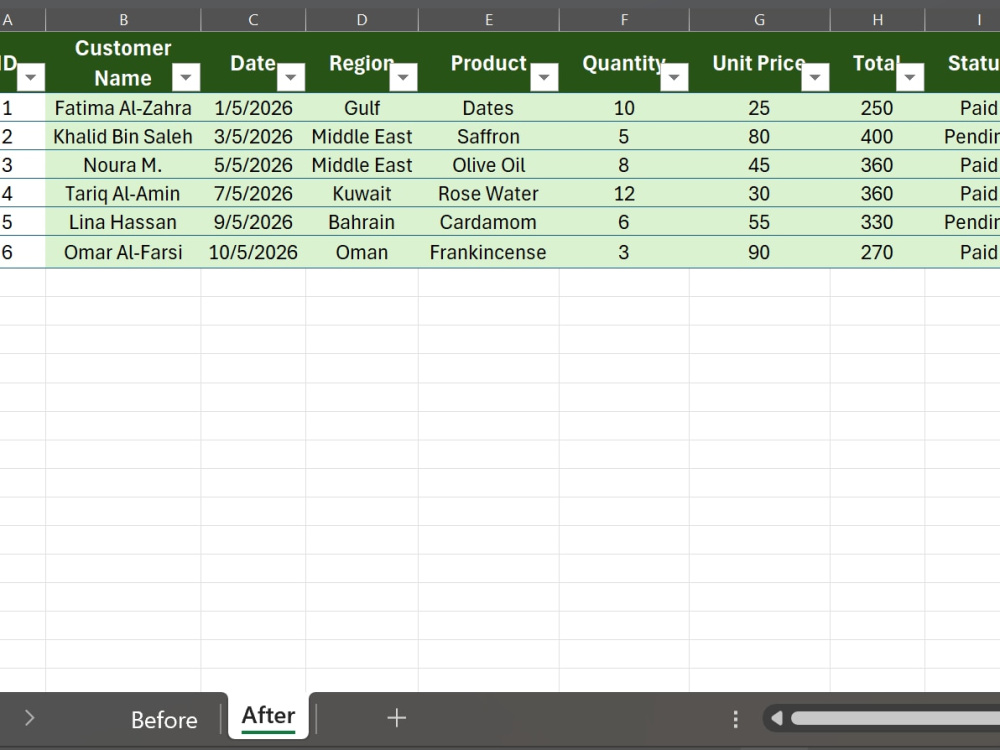Click the Cardamom product cell

pos(489,222)
